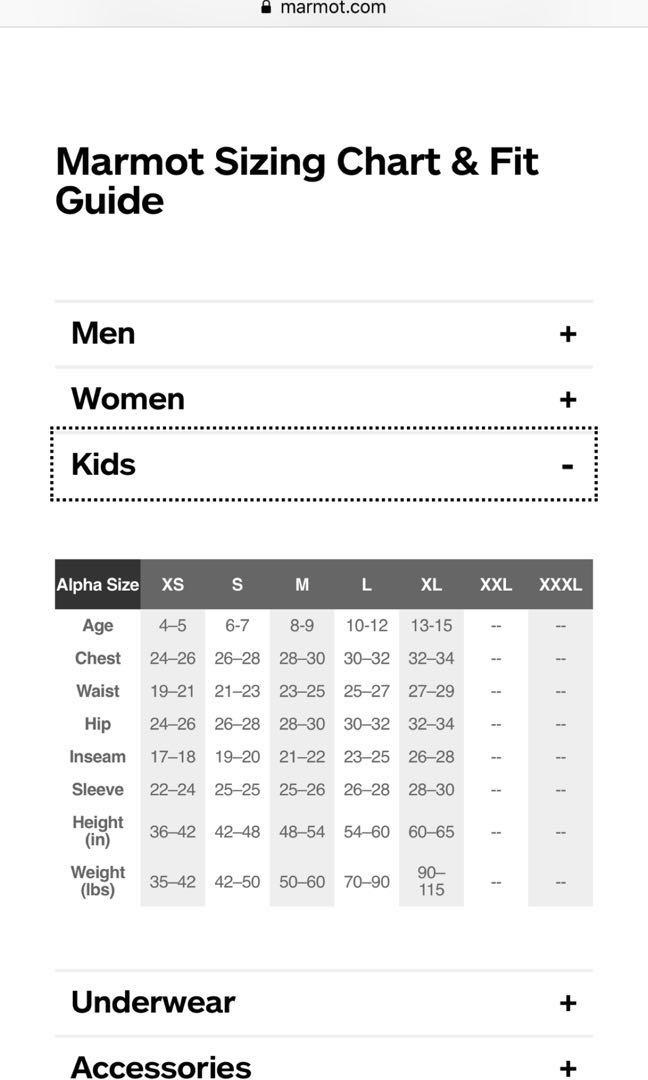The width and height of the screenshot is (648, 1080).
Task: Collapse the Kids sizing accordion
Action: [x=324, y=464]
